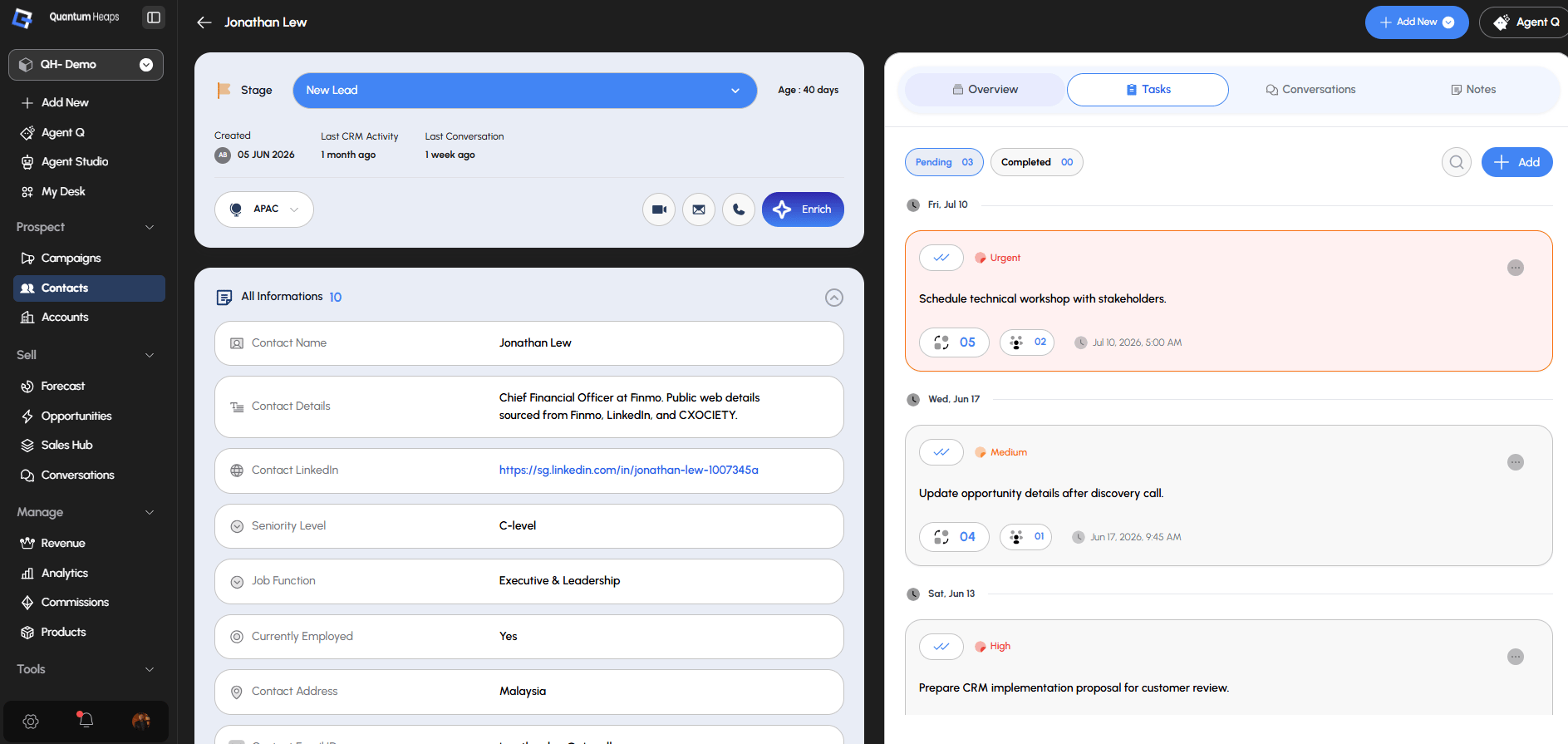Send an email using the envelope icon

pos(699,209)
